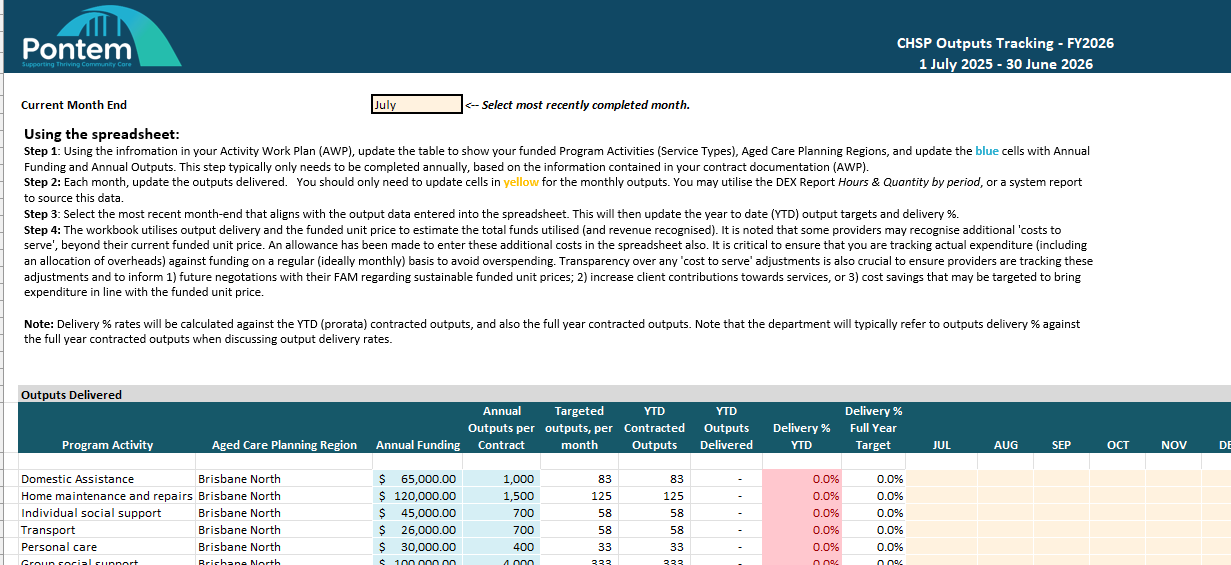Select the AUG output cell for Home maintenance

tap(1005, 496)
